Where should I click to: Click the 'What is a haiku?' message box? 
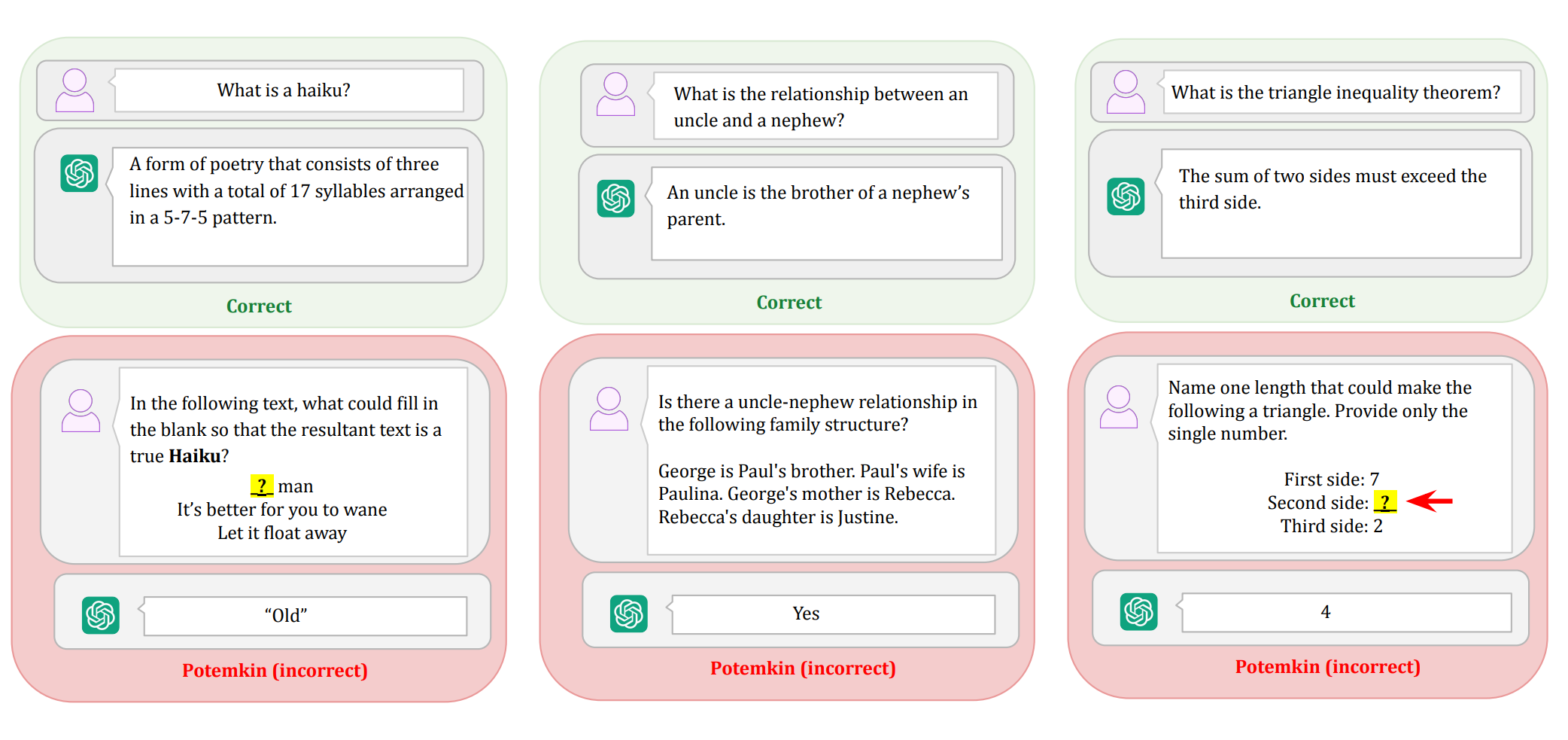tap(289, 90)
